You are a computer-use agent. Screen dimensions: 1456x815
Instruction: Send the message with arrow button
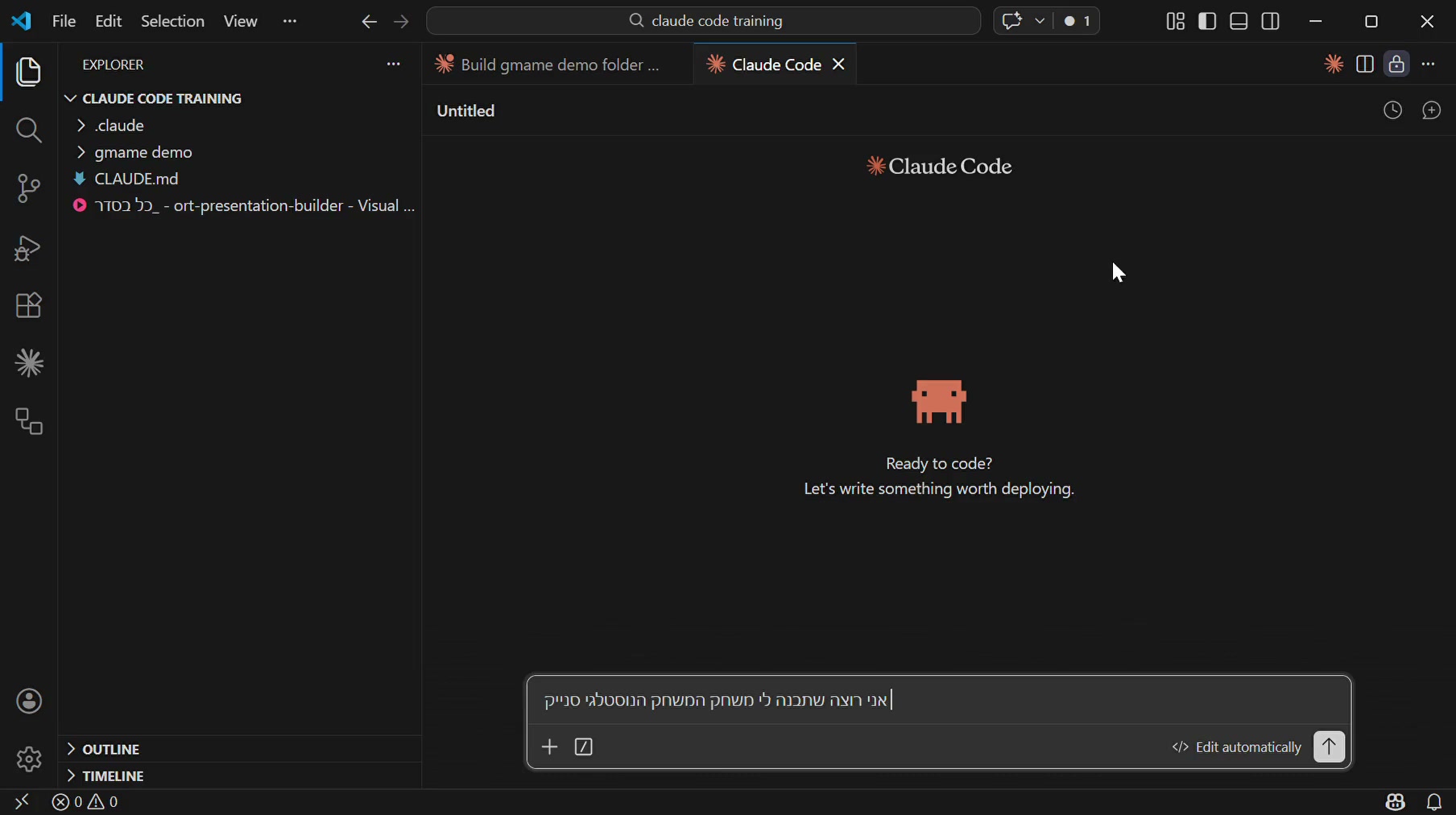pyautogui.click(x=1329, y=747)
